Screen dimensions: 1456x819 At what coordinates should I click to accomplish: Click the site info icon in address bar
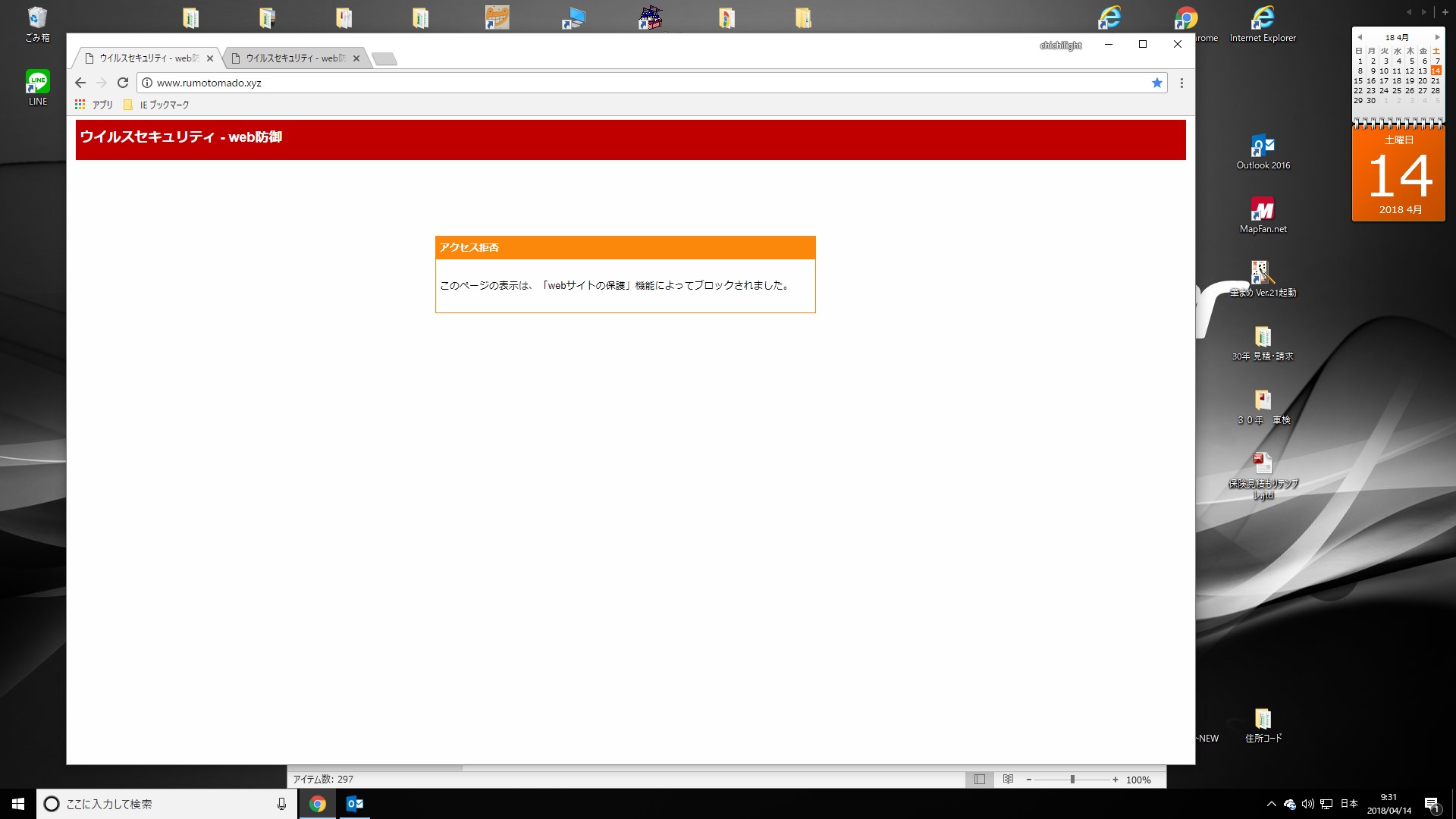tap(147, 83)
